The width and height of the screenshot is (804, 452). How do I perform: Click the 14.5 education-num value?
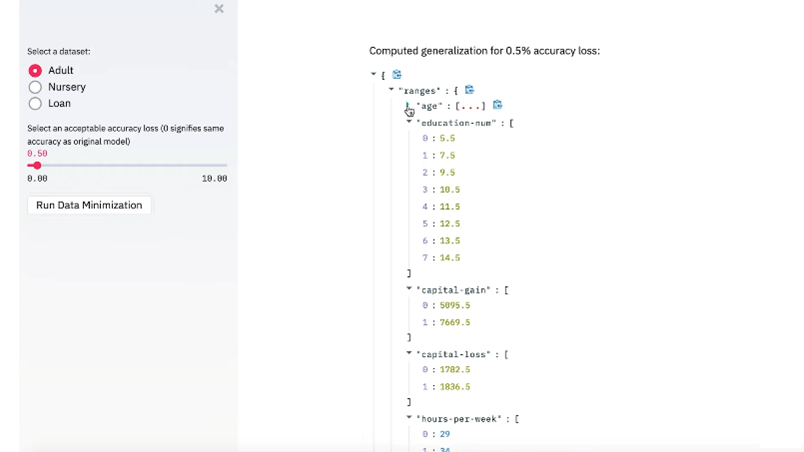[449, 258]
